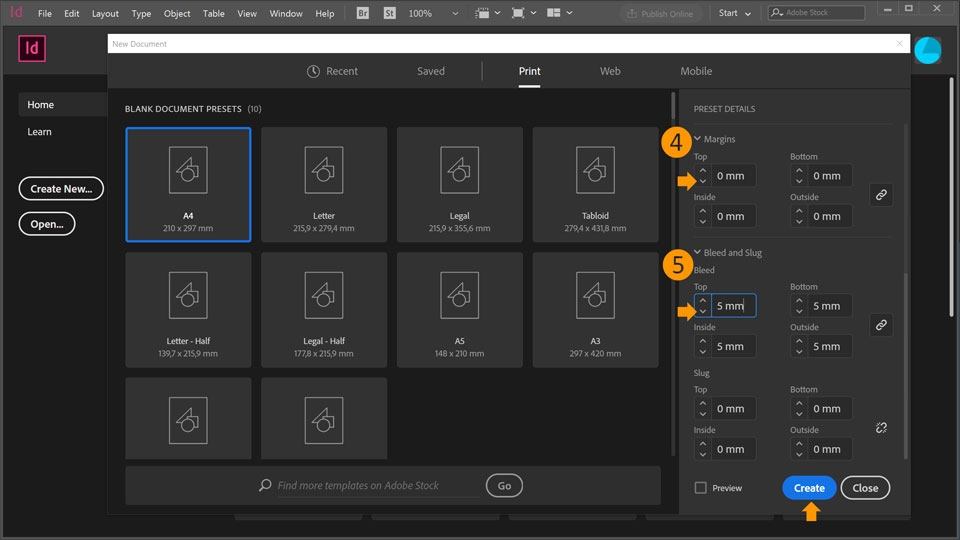Open the Type menu
The width and height of the screenshot is (960, 540).
pos(141,13)
